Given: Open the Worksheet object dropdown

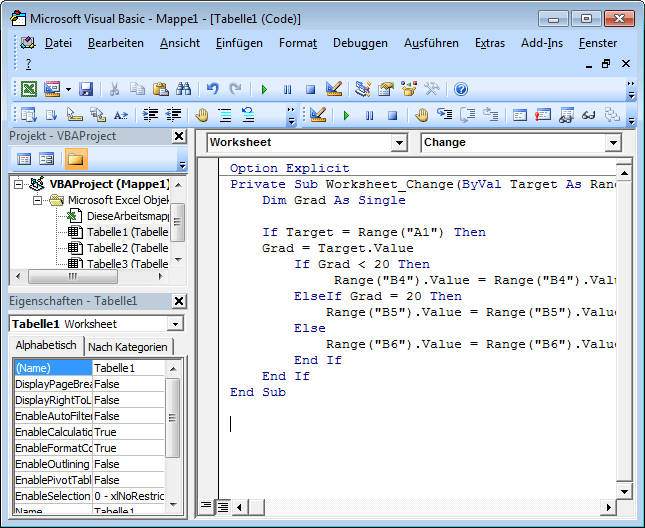Looking at the screenshot, I should 399,143.
